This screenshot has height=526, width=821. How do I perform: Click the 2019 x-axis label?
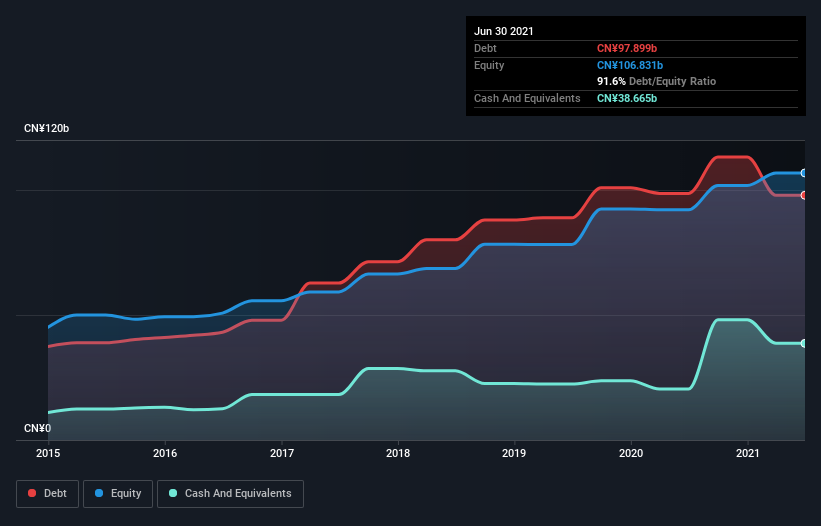click(514, 453)
